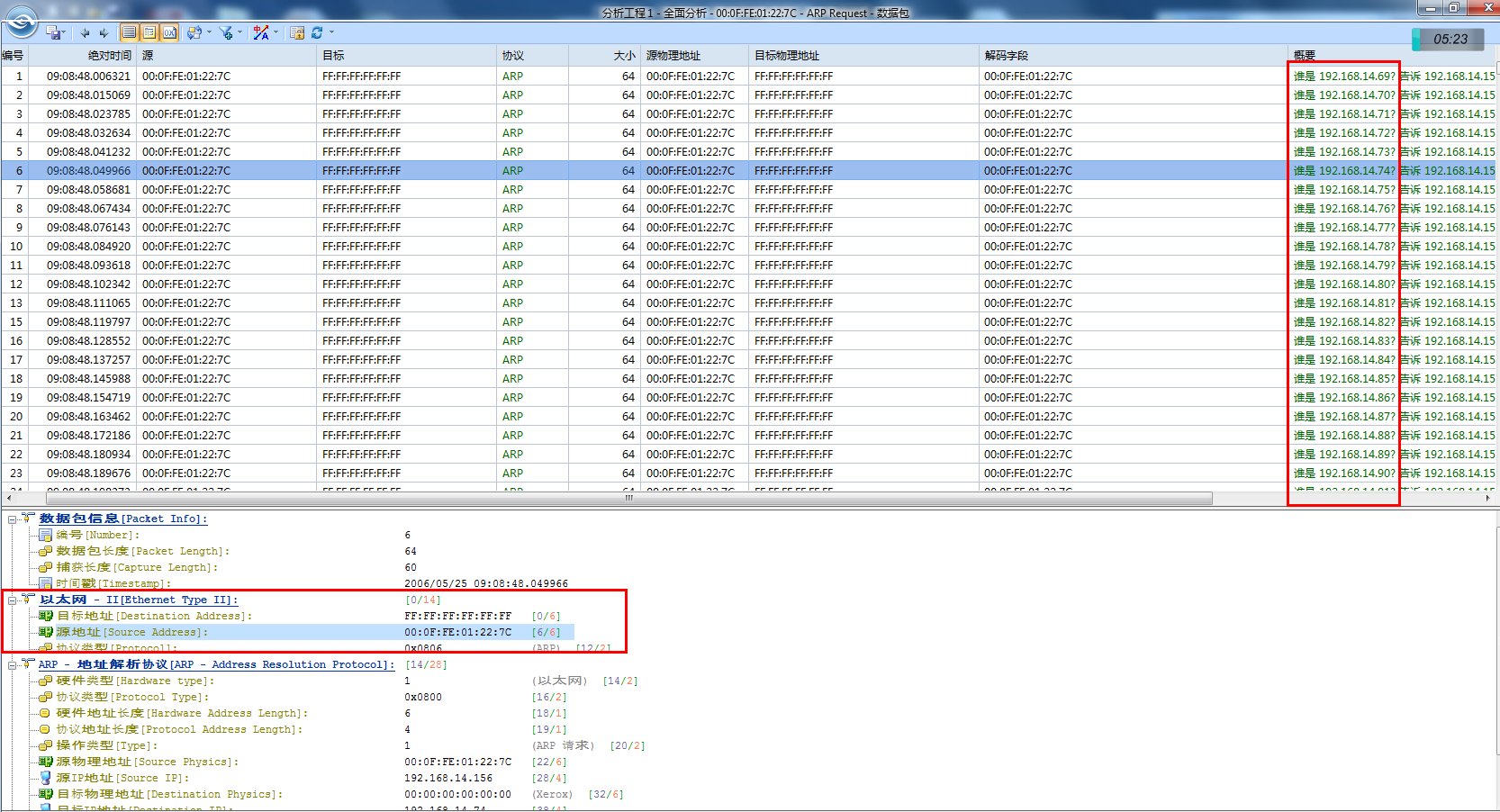Click the horizontal scrollbar of the packet list

pos(628,498)
